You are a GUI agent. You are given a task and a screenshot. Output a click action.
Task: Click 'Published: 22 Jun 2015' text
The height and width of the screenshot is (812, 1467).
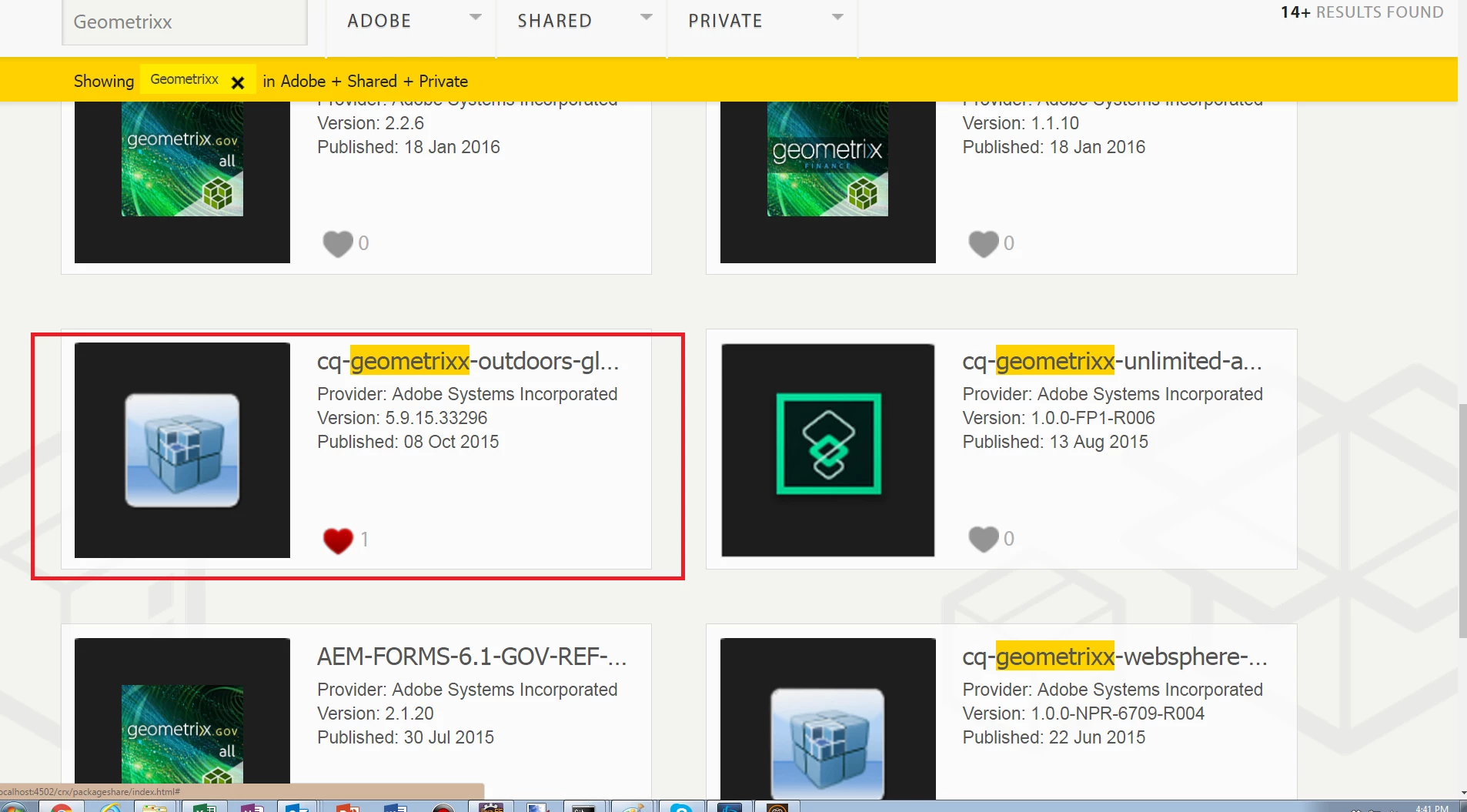pos(1054,737)
